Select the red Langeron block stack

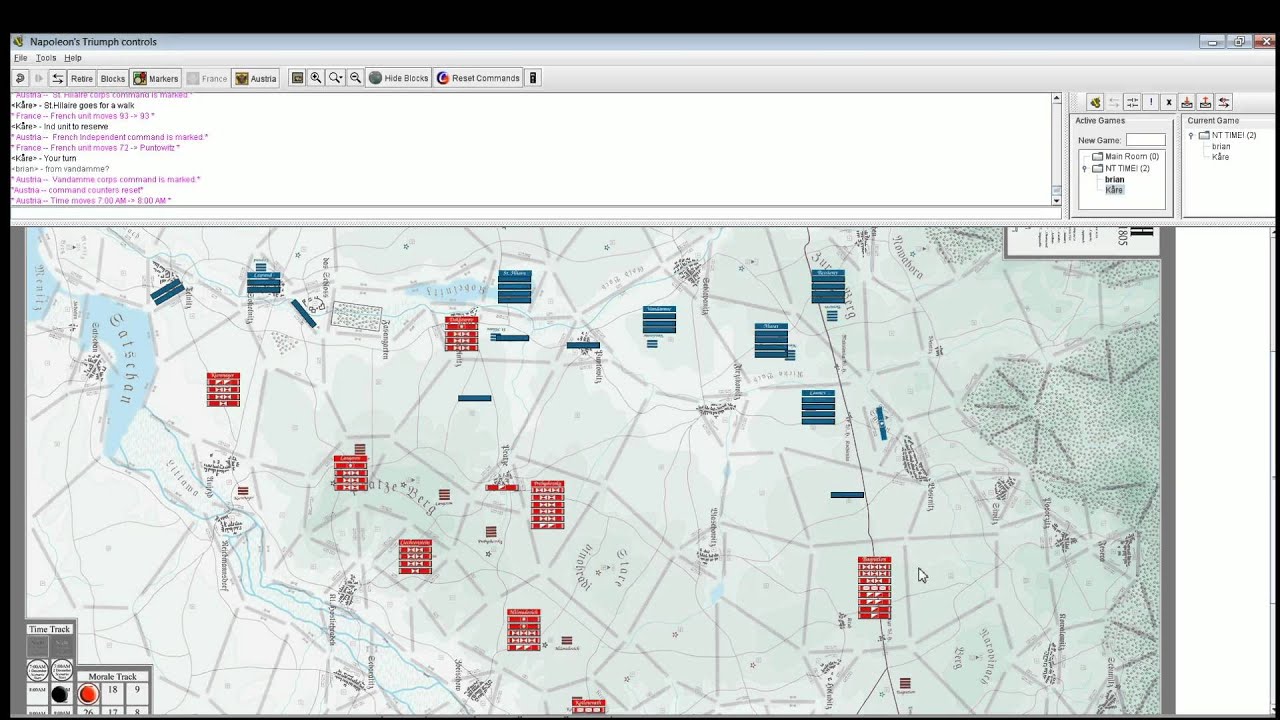point(350,473)
